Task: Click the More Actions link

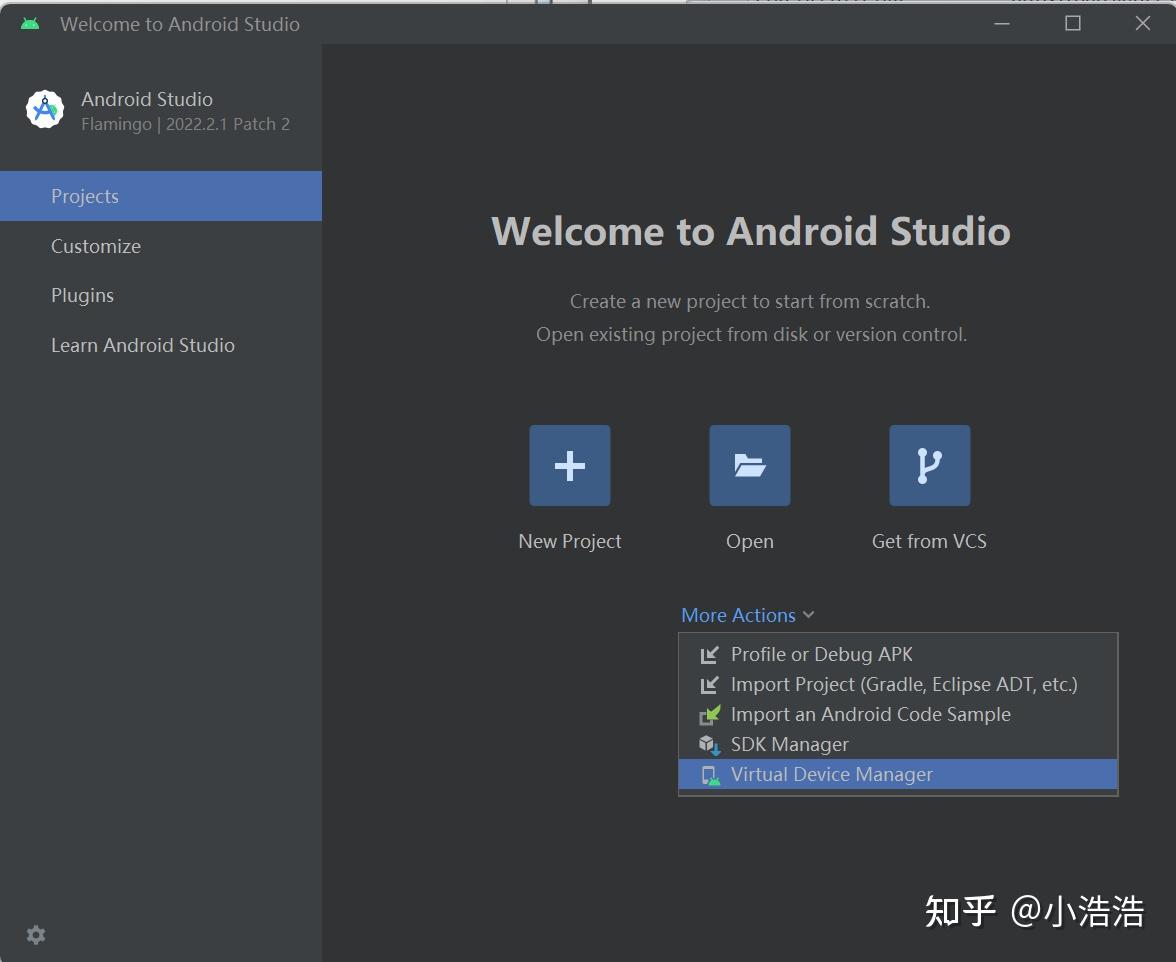Action: pos(738,615)
